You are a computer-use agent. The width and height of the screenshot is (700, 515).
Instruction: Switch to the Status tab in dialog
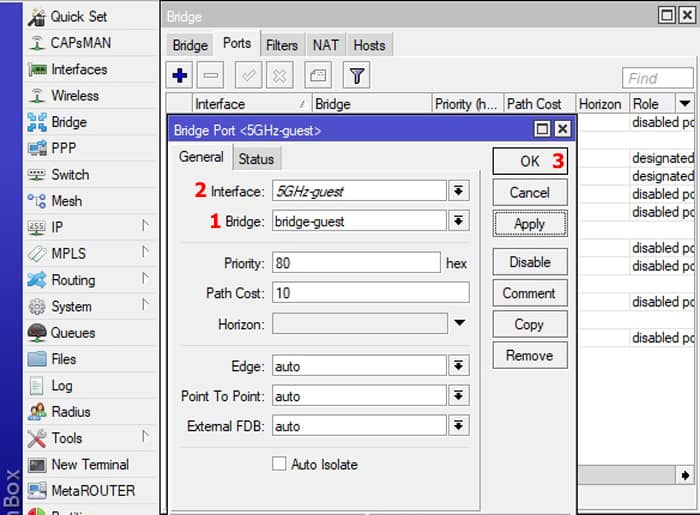[x=256, y=159]
